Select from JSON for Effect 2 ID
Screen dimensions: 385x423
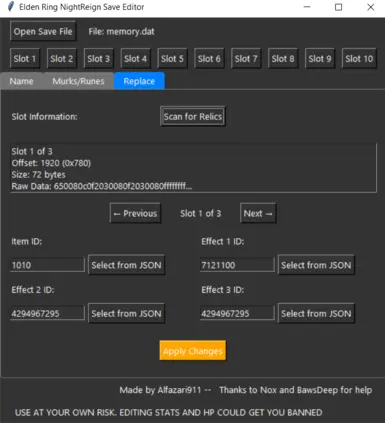click(126, 313)
